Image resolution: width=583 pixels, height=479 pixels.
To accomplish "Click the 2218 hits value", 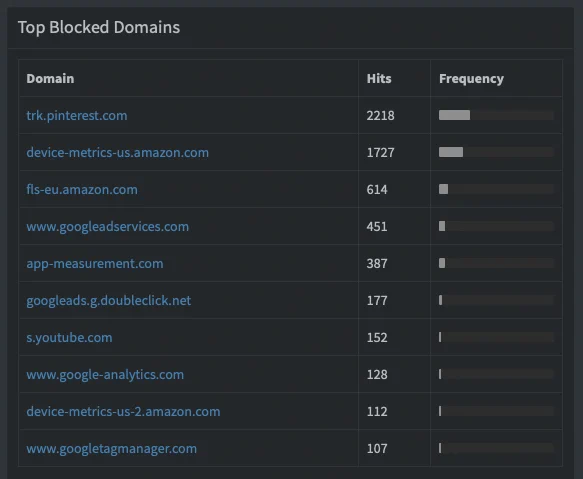I will pyautogui.click(x=380, y=116).
